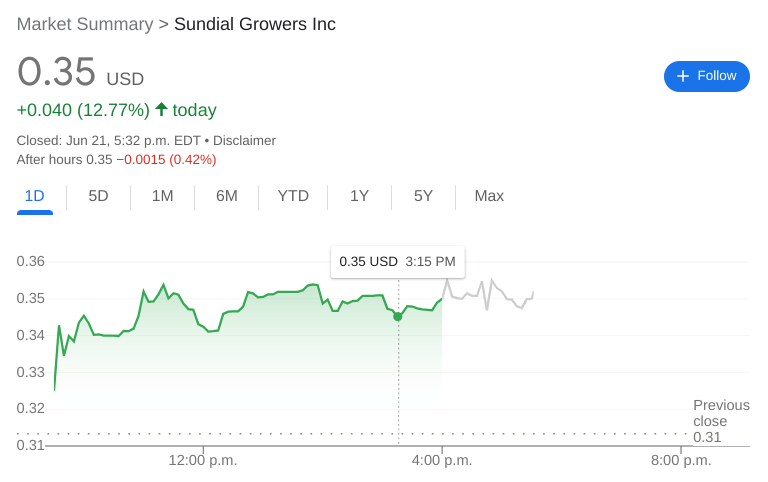Click the plus icon in Follow button
This screenshot has height=482, width=768.
[683, 76]
